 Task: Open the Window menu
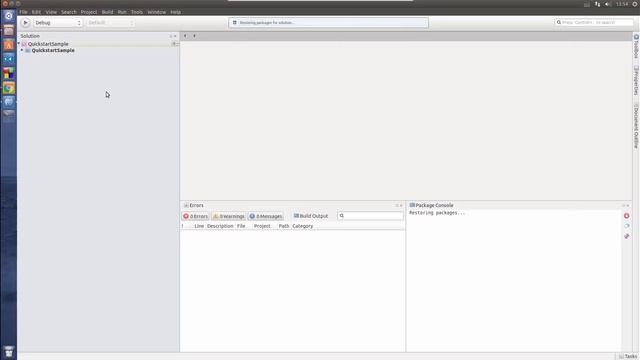[157, 12]
